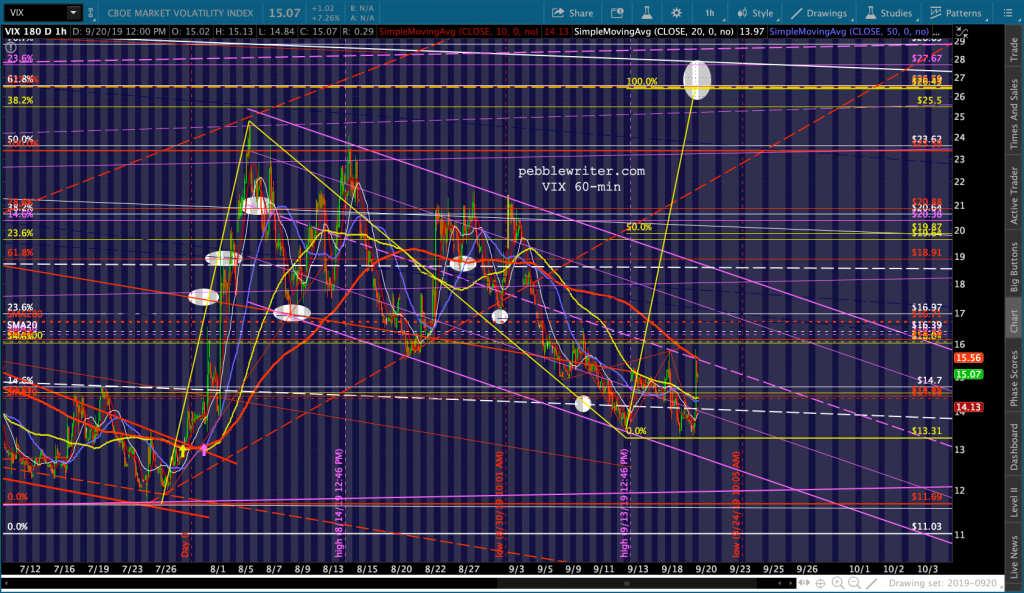Open chart settings gear icon

676,13
